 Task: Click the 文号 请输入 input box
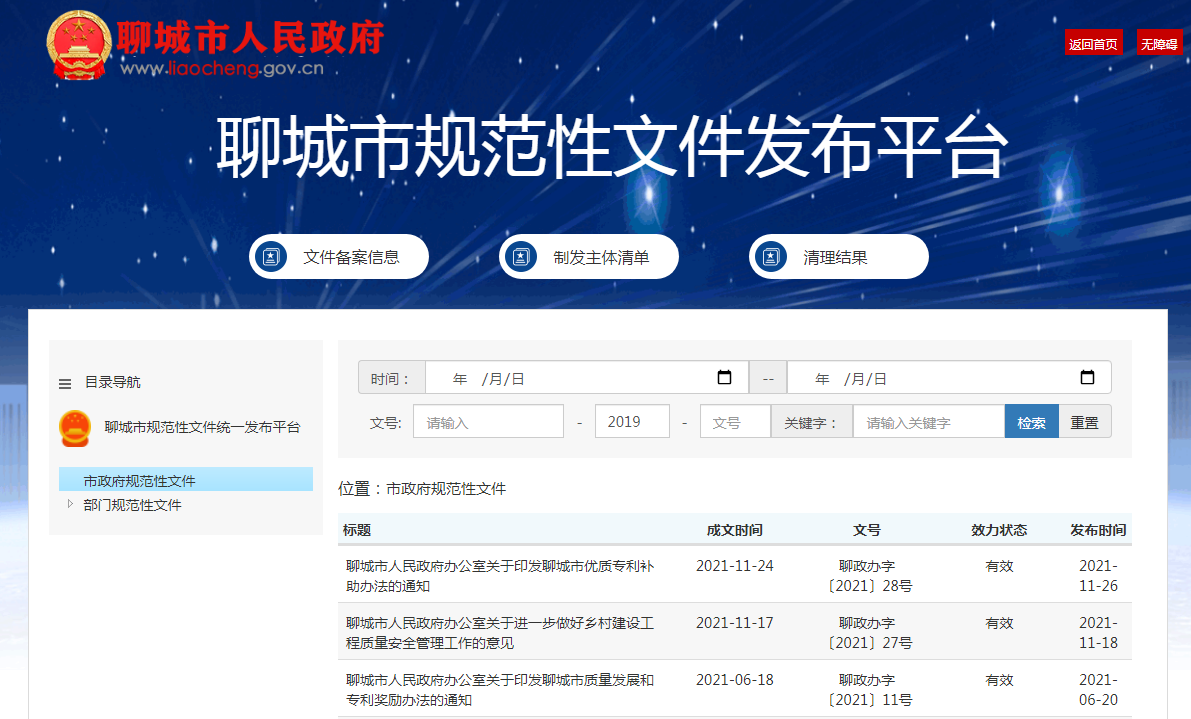[x=488, y=421]
